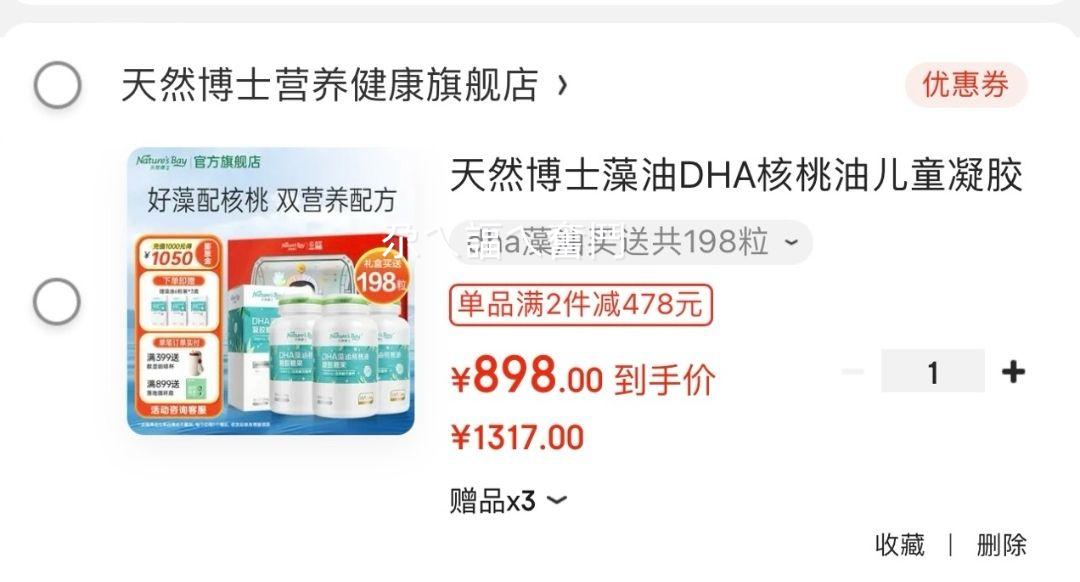Click the quantity field showing 1
Viewport: 1080px width, 582px height.
pyautogui.click(x=933, y=371)
